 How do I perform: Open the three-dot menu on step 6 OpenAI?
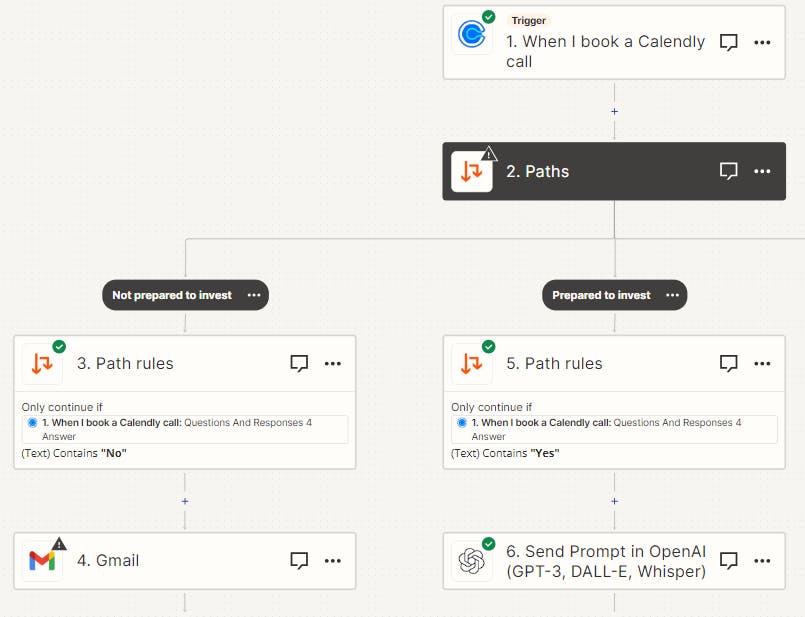[763, 561]
